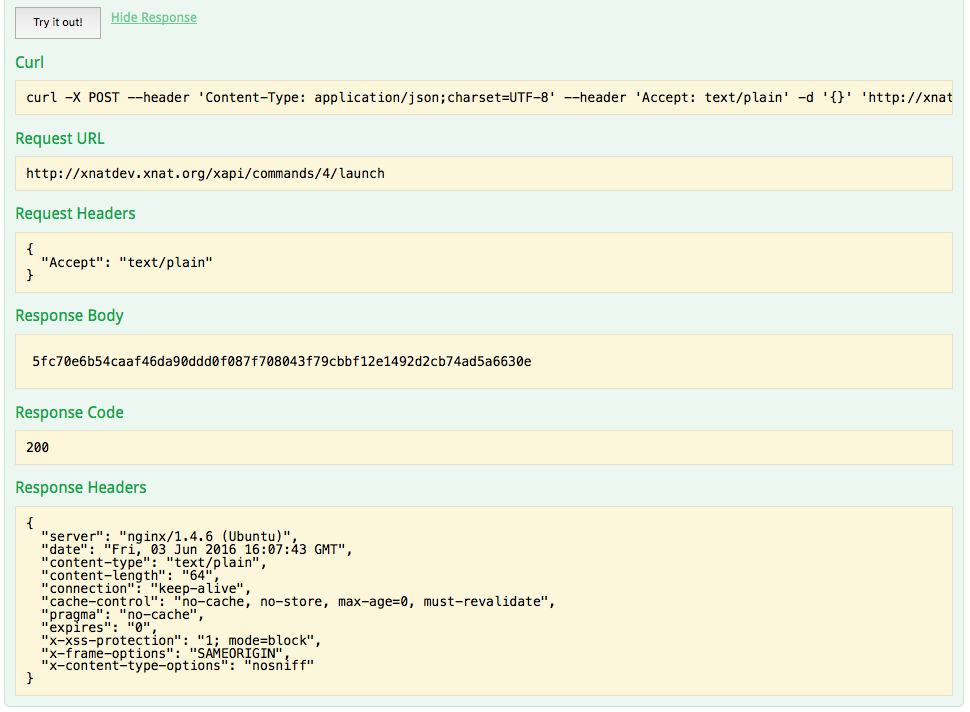Click the "date" response header line
This screenshot has width=970, height=712.
pos(198,549)
